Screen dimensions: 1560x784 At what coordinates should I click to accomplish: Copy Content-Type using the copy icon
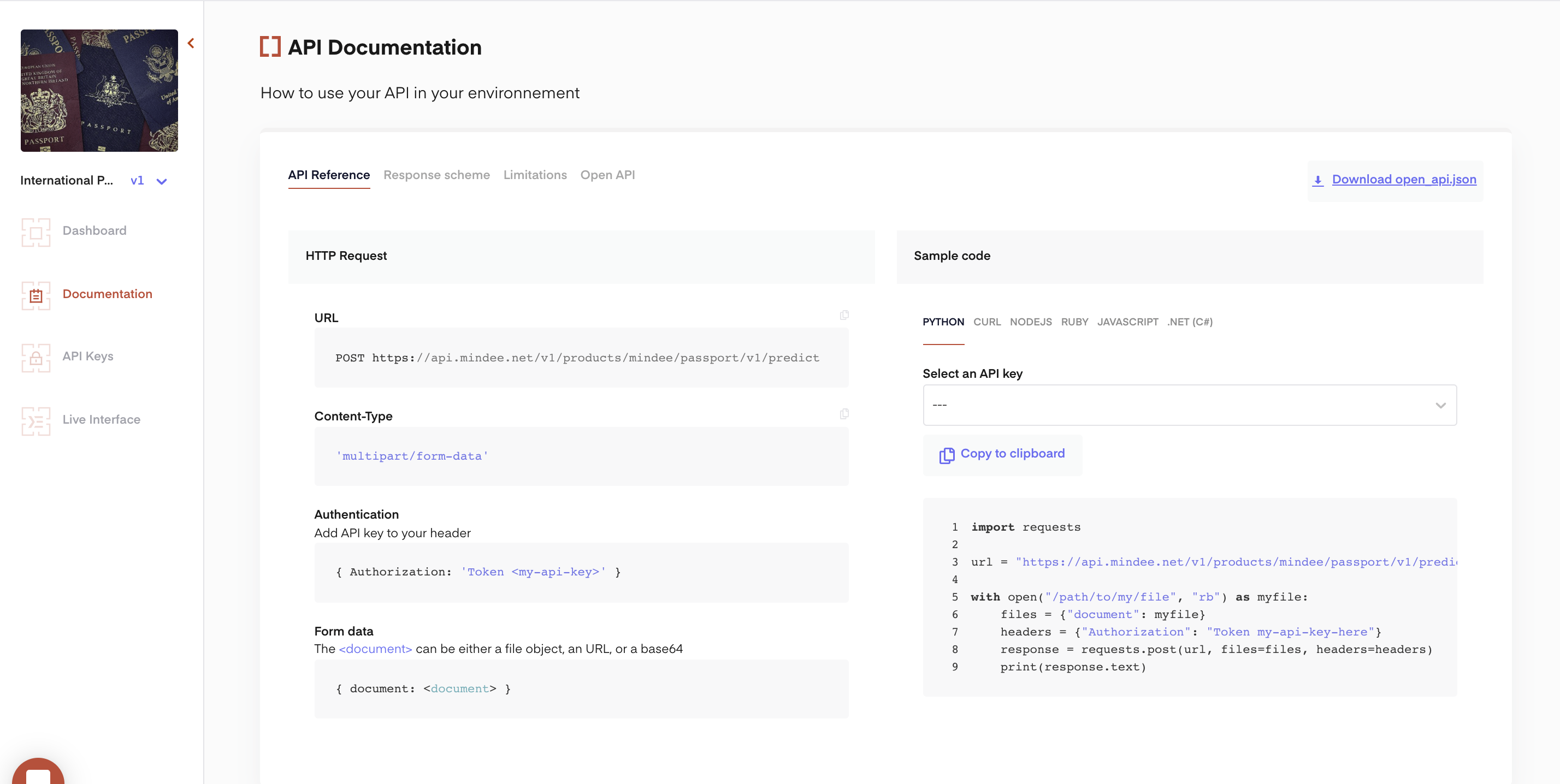click(x=843, y=413)
